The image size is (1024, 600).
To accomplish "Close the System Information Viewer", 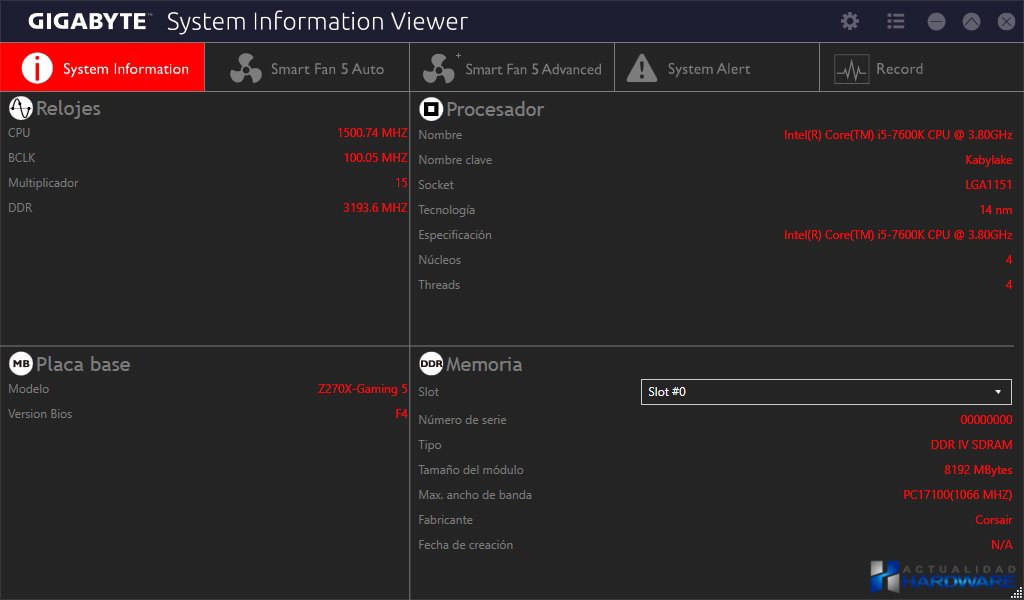I will [1006, 21].
